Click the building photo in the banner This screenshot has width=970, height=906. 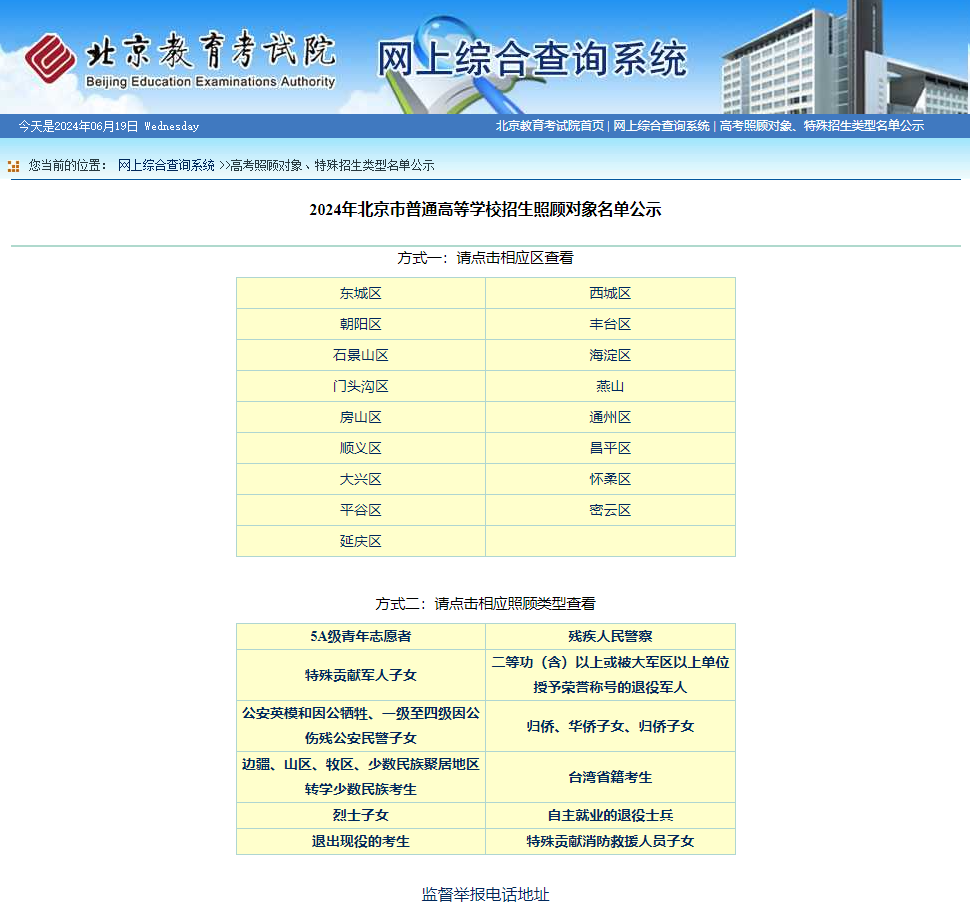844,57
